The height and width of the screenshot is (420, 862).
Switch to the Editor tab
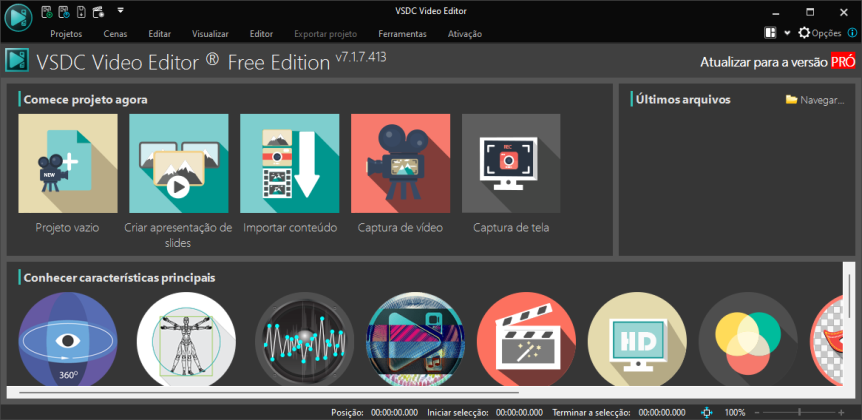pos(261,34)
